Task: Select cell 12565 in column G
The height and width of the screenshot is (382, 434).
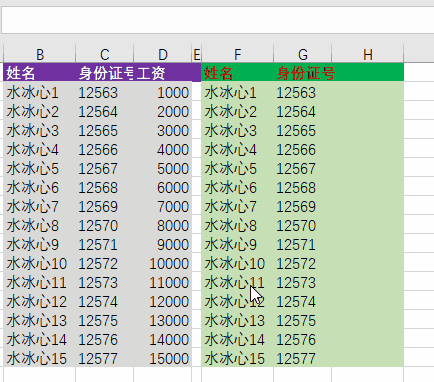Action: (x=303, y=130)
